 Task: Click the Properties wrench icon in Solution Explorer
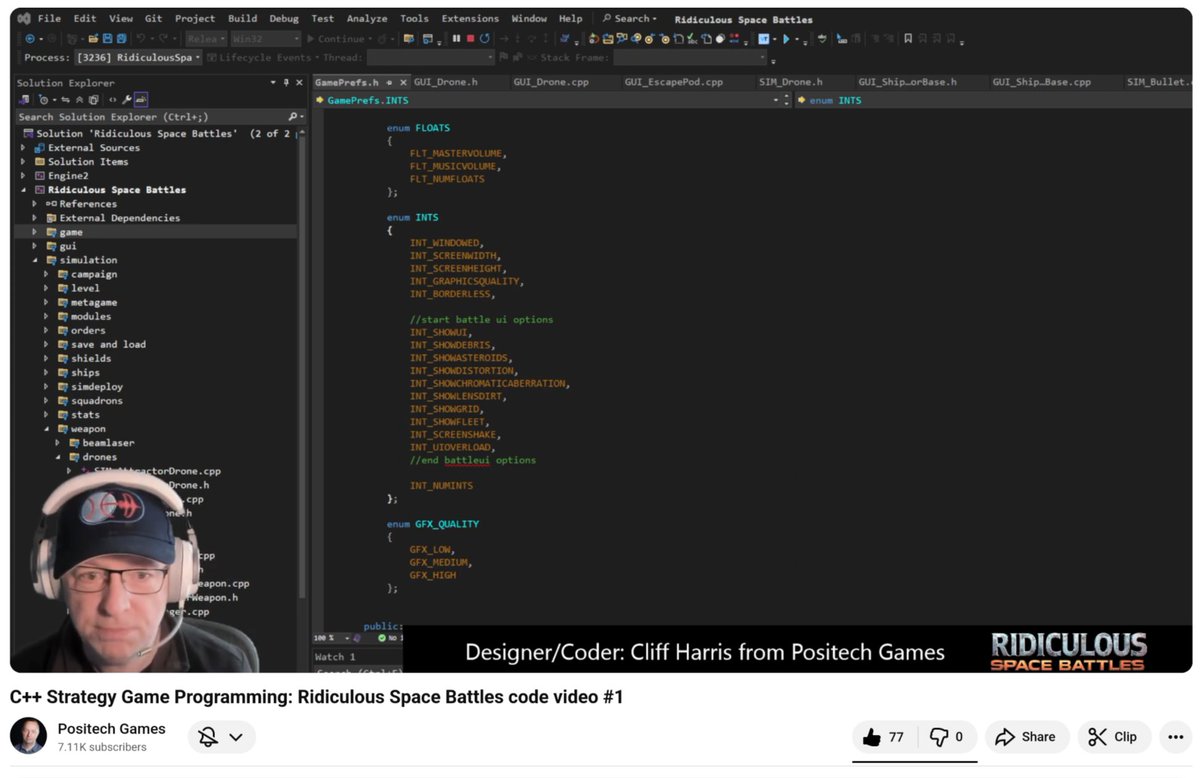(127, 99)
